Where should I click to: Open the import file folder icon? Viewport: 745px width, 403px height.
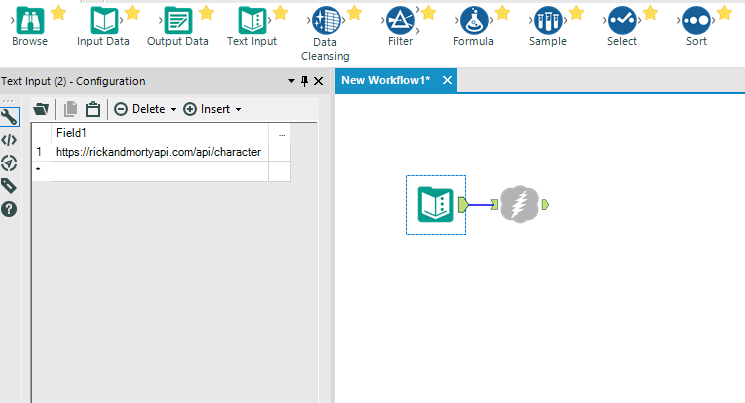[x=41, y=109]
